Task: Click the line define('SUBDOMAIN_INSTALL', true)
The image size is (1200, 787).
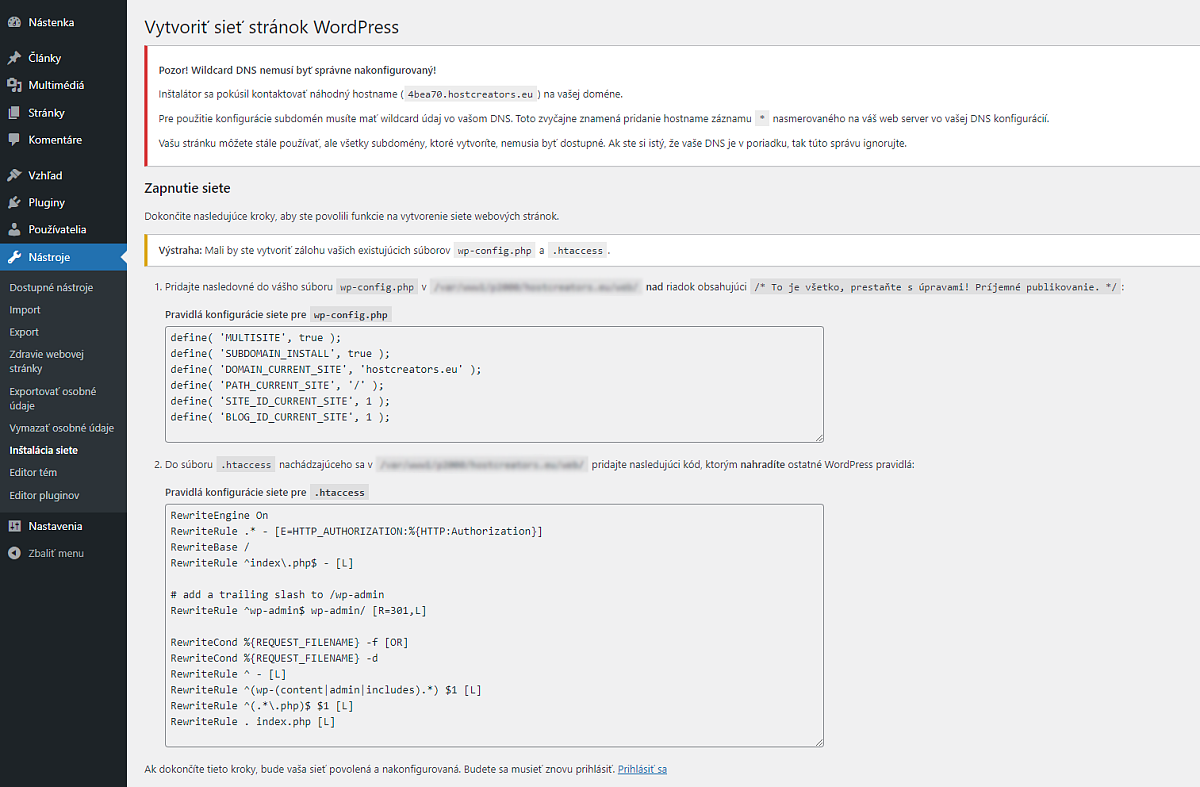Action: (280, 353)
